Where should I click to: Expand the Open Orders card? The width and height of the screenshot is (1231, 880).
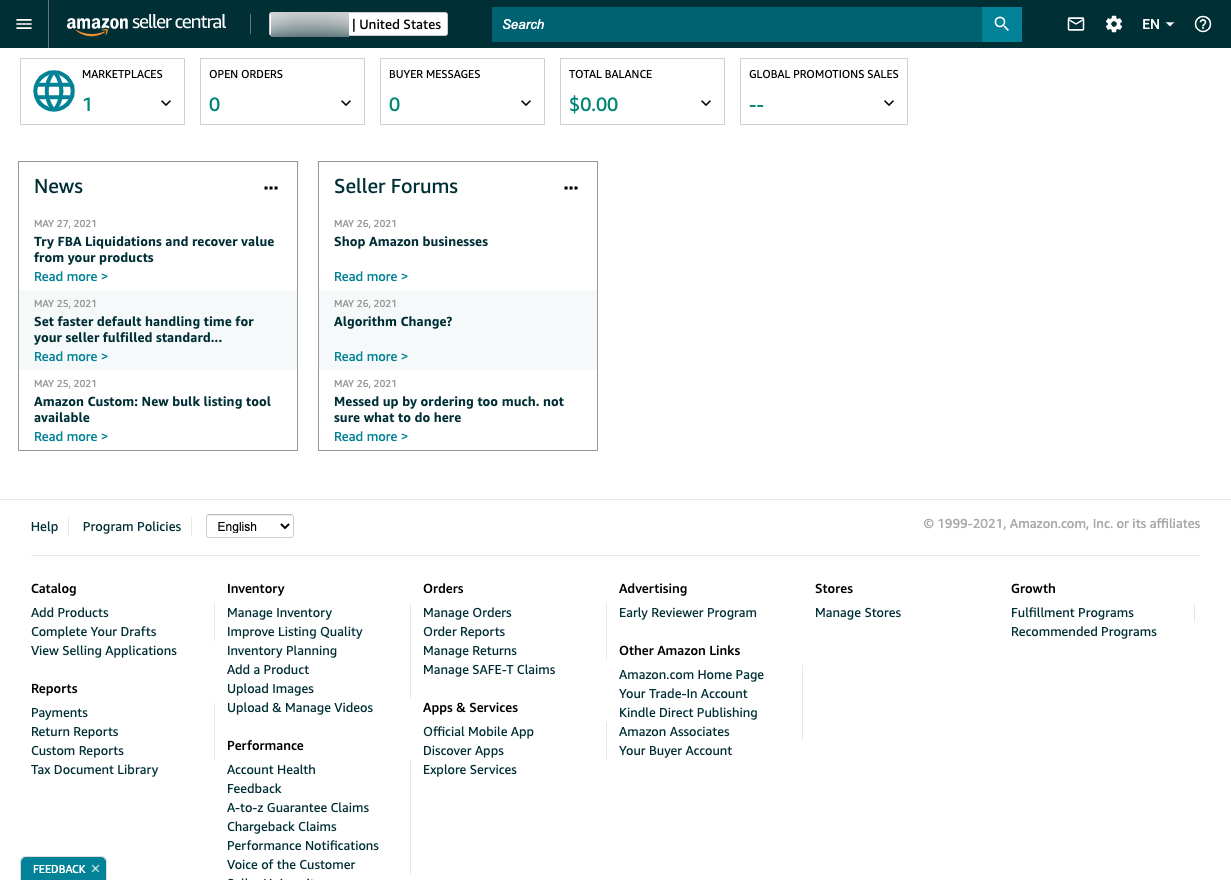[x=346, y=103]
